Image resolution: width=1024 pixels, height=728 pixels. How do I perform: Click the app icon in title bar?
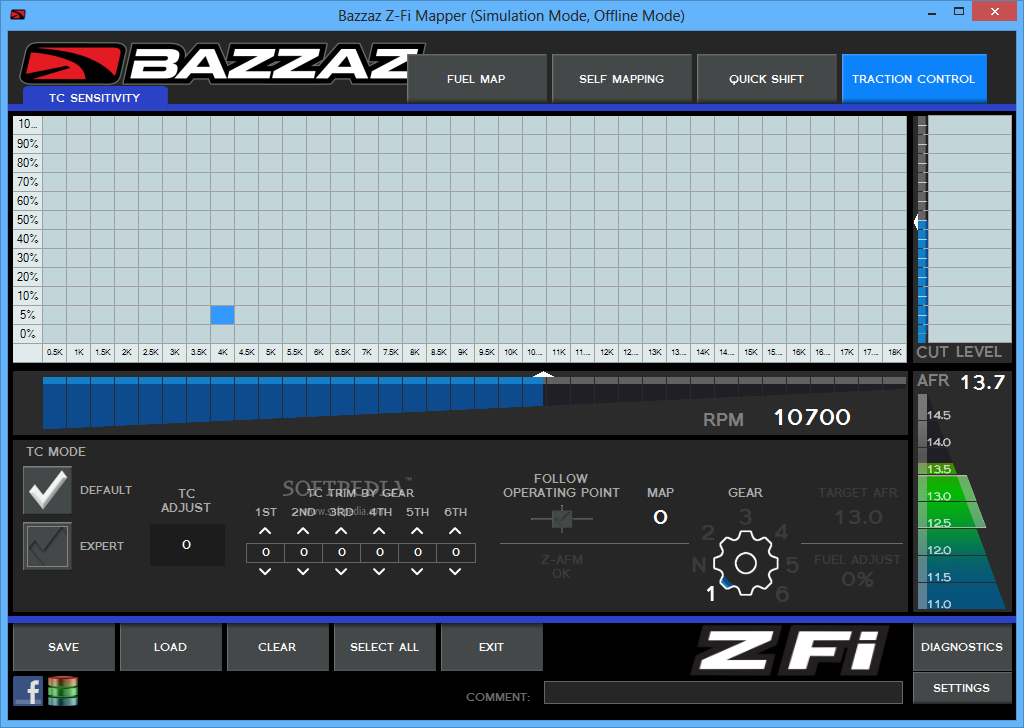[x=18, y=14]
